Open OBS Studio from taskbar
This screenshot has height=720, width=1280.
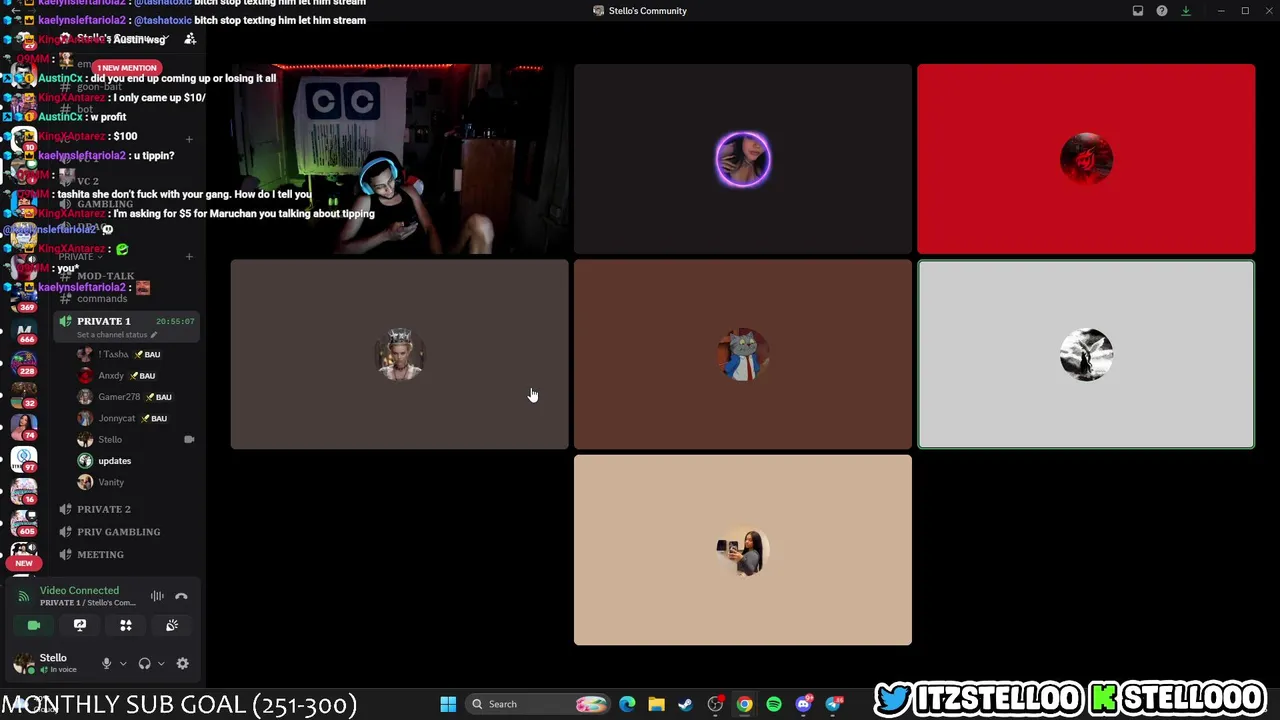(715, 704)
